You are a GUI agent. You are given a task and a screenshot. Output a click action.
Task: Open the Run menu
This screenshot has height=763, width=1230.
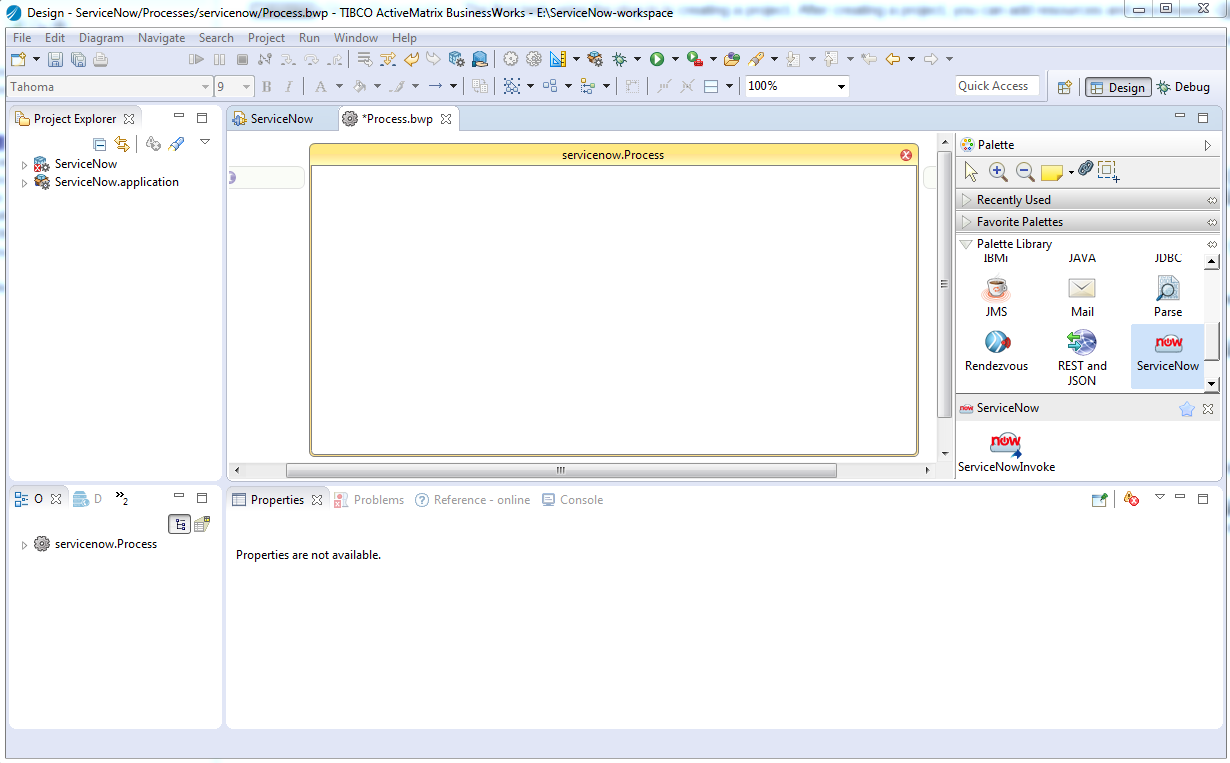[309, 38]
